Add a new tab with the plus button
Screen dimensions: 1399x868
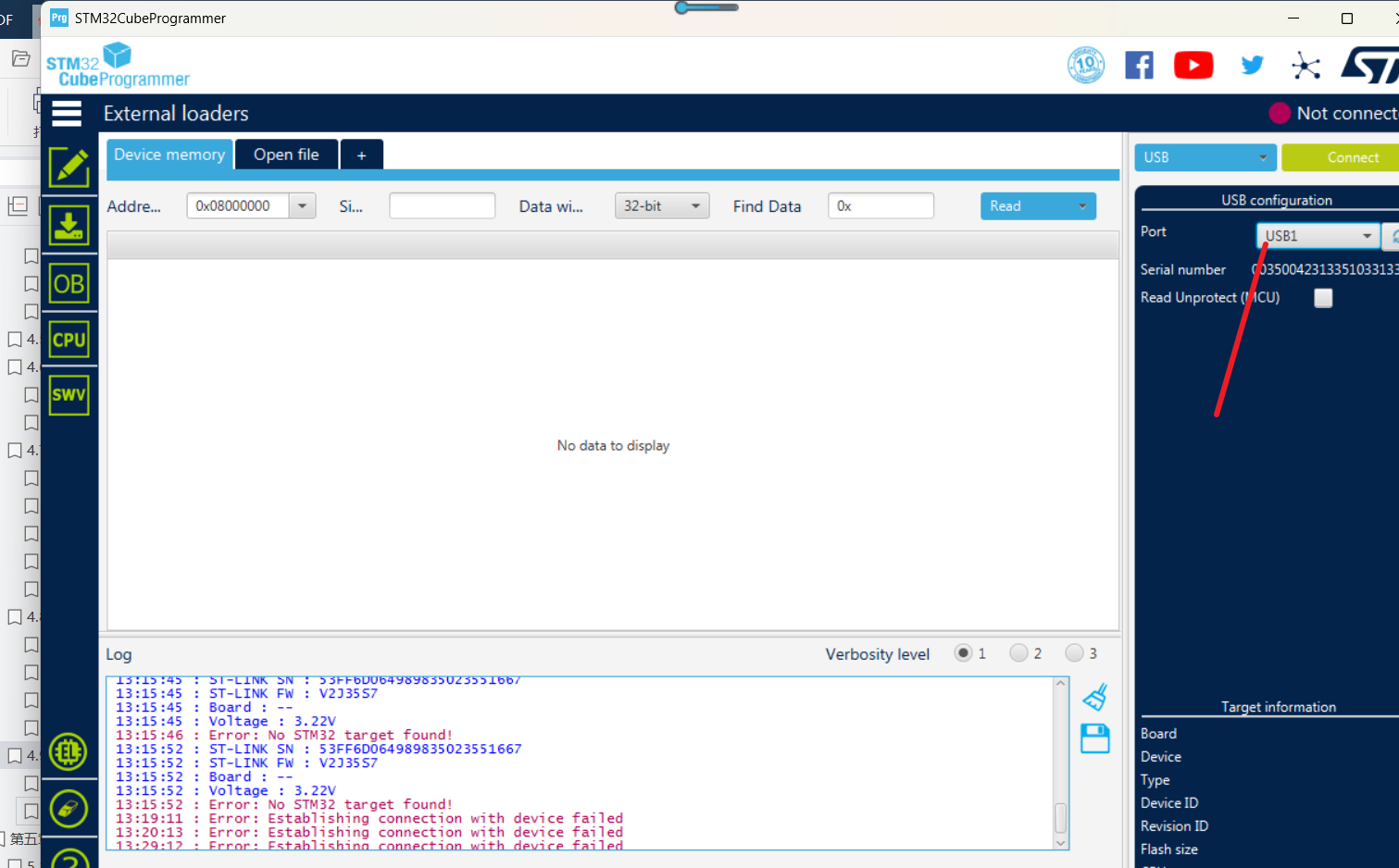pyautogui.click(x=362, y=155)
